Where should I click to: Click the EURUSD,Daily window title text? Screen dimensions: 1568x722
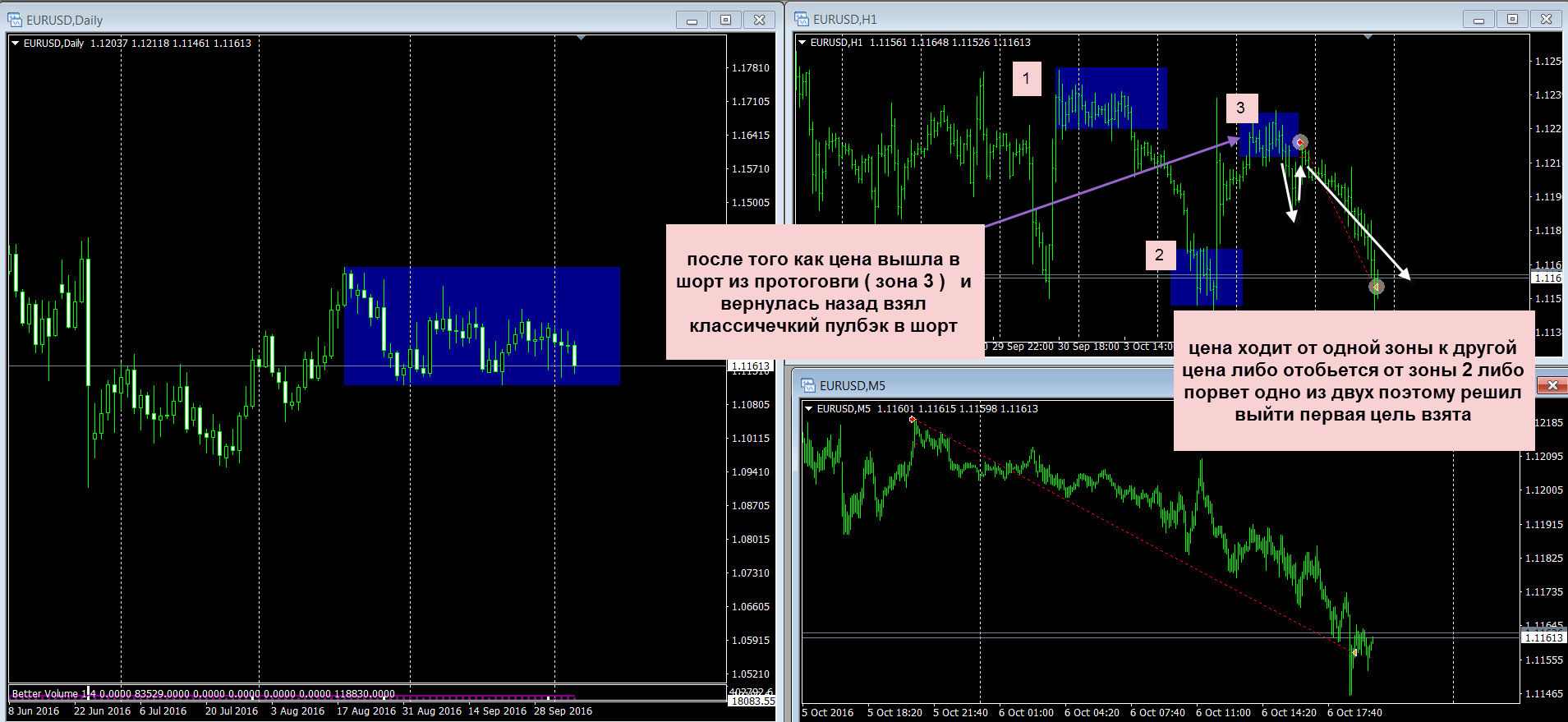point(65,20)
